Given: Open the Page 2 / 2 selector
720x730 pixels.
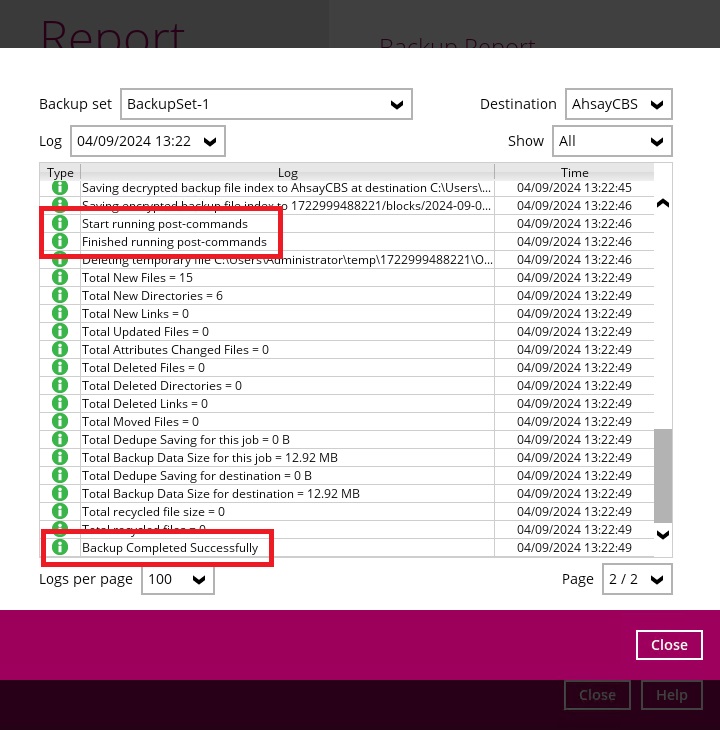Looking at the screenshot, I should pos(636,579).
